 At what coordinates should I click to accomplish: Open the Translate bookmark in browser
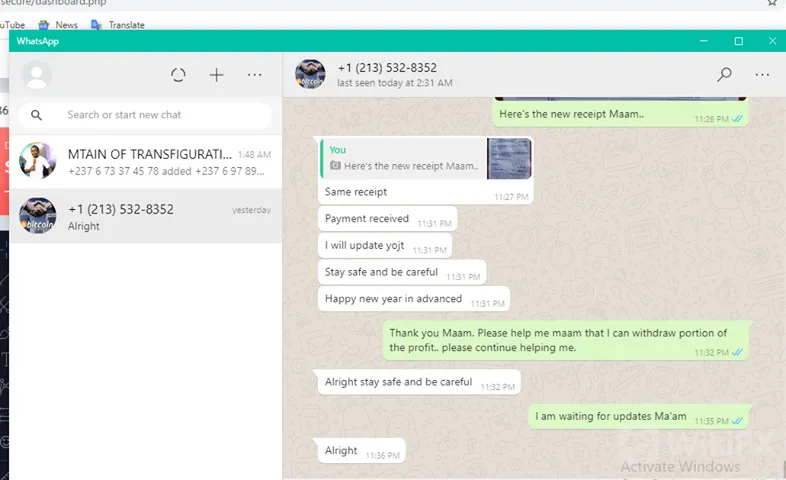pos(118,25)
